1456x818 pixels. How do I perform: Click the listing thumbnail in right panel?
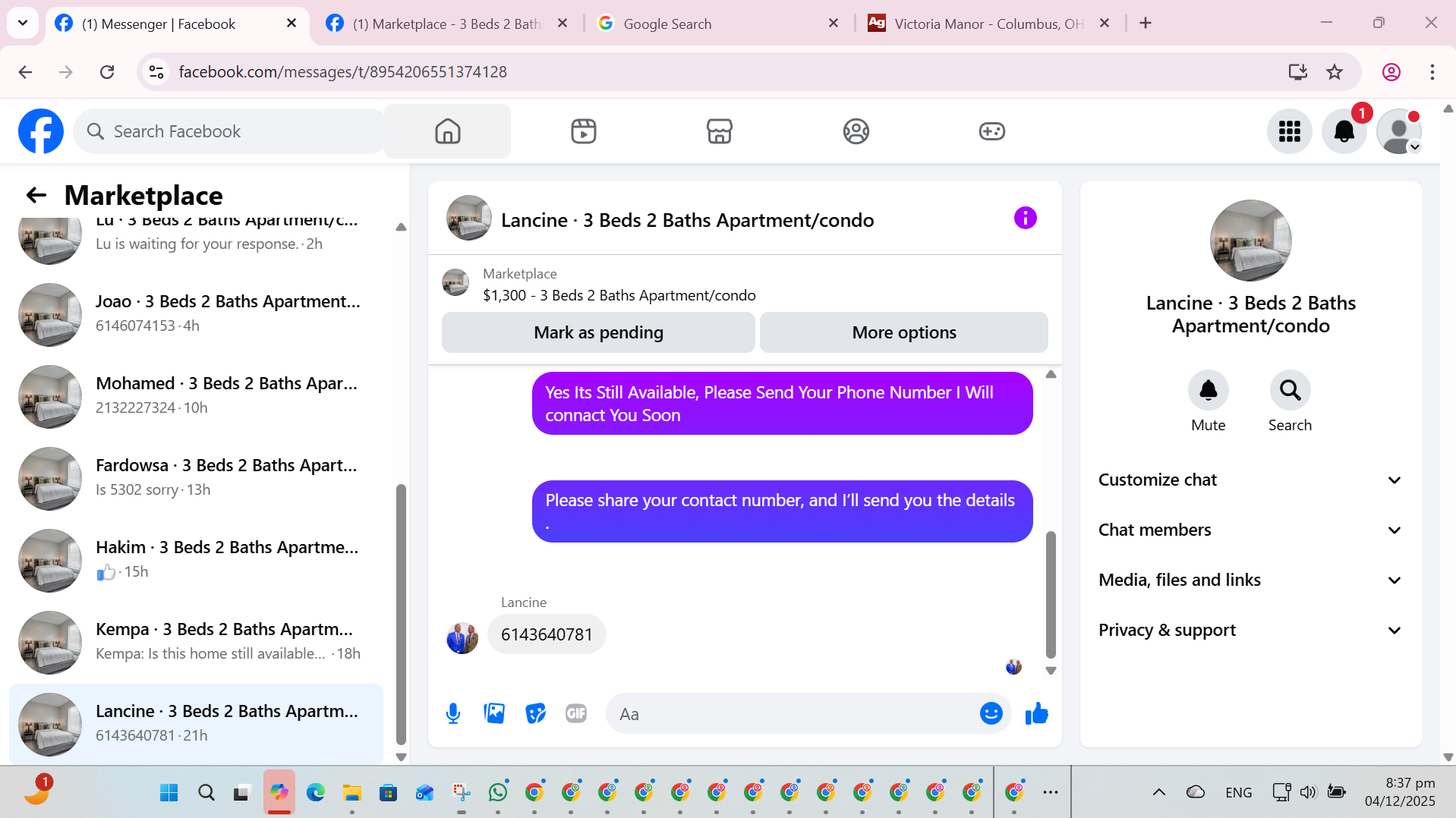click(1250, 241)
